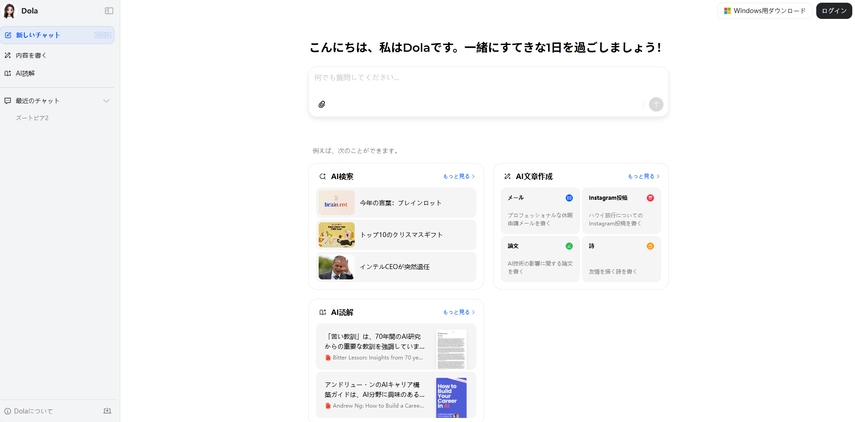Click the PDF icon beside Andrew Ng filename
This screenshot has width=855, height=422.
[x=328, y=406]
